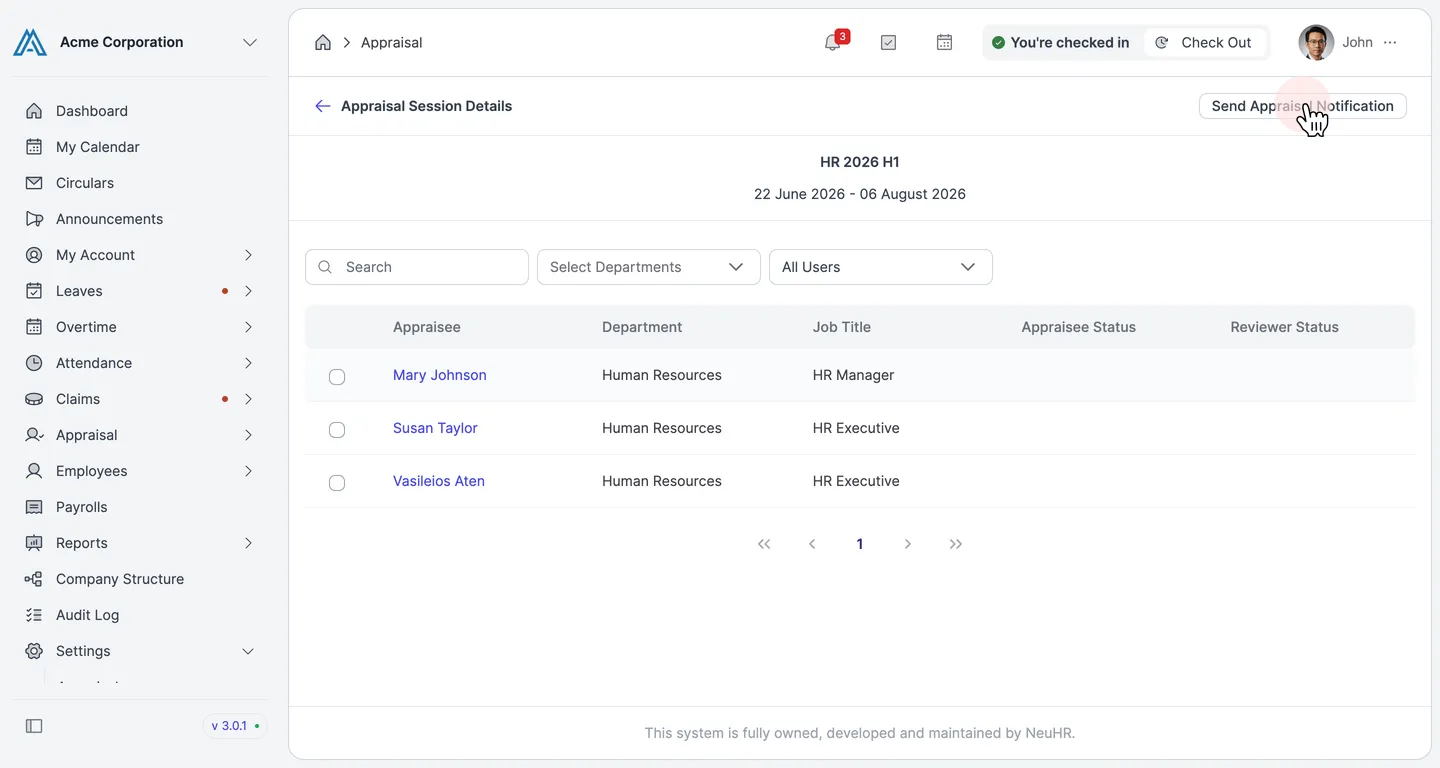Screen dimensions: 1440x768
Task: Click the Claims coin icon
Action: 34,399
